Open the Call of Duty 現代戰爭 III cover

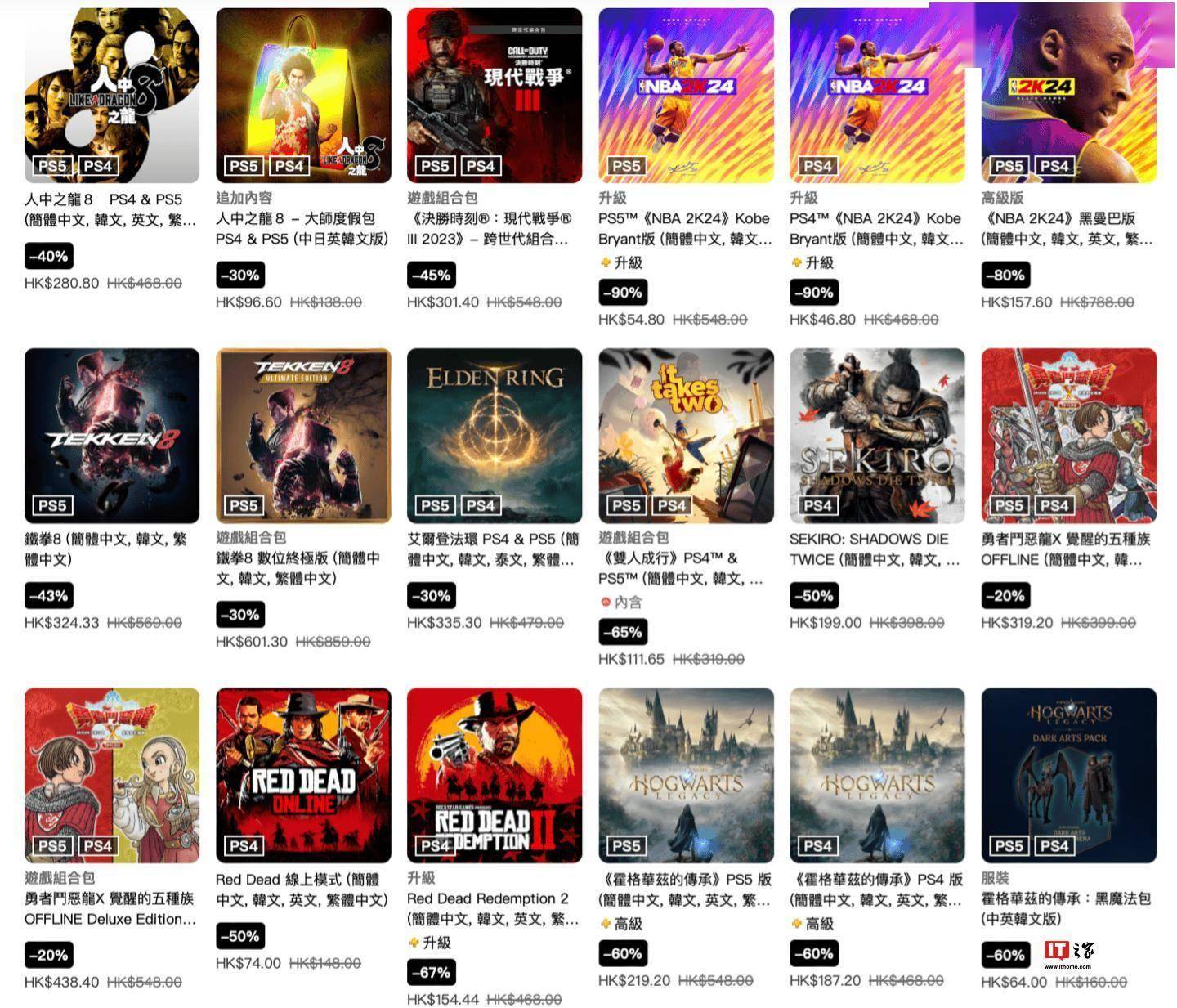(495, 96)
